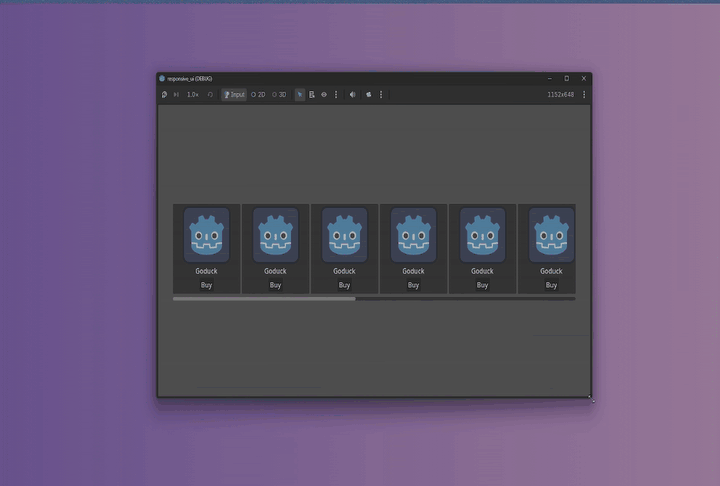Maximize the responsive_ui debug window

tap(567, 79)
